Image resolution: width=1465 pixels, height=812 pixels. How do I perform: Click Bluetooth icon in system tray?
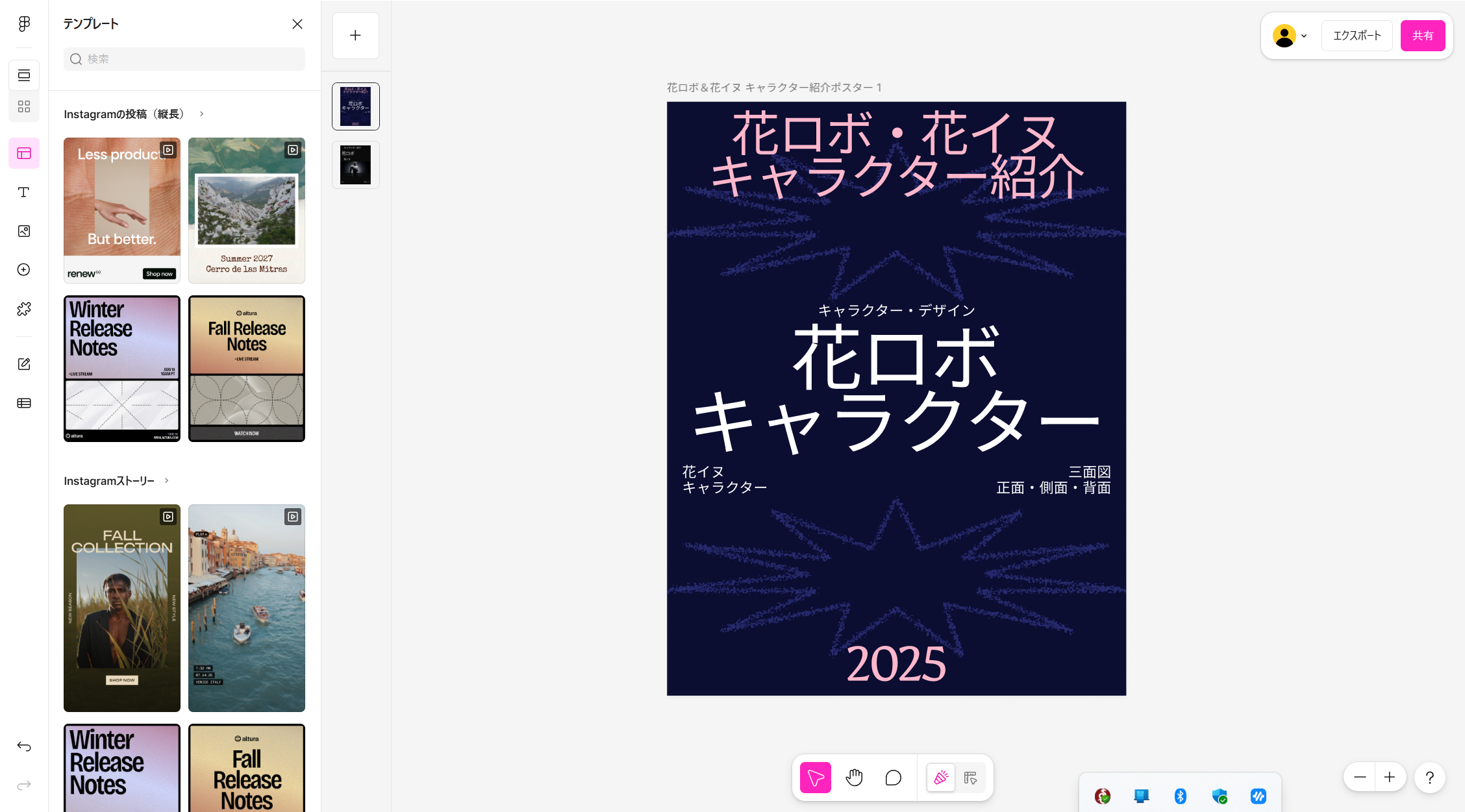point(1180,796)
